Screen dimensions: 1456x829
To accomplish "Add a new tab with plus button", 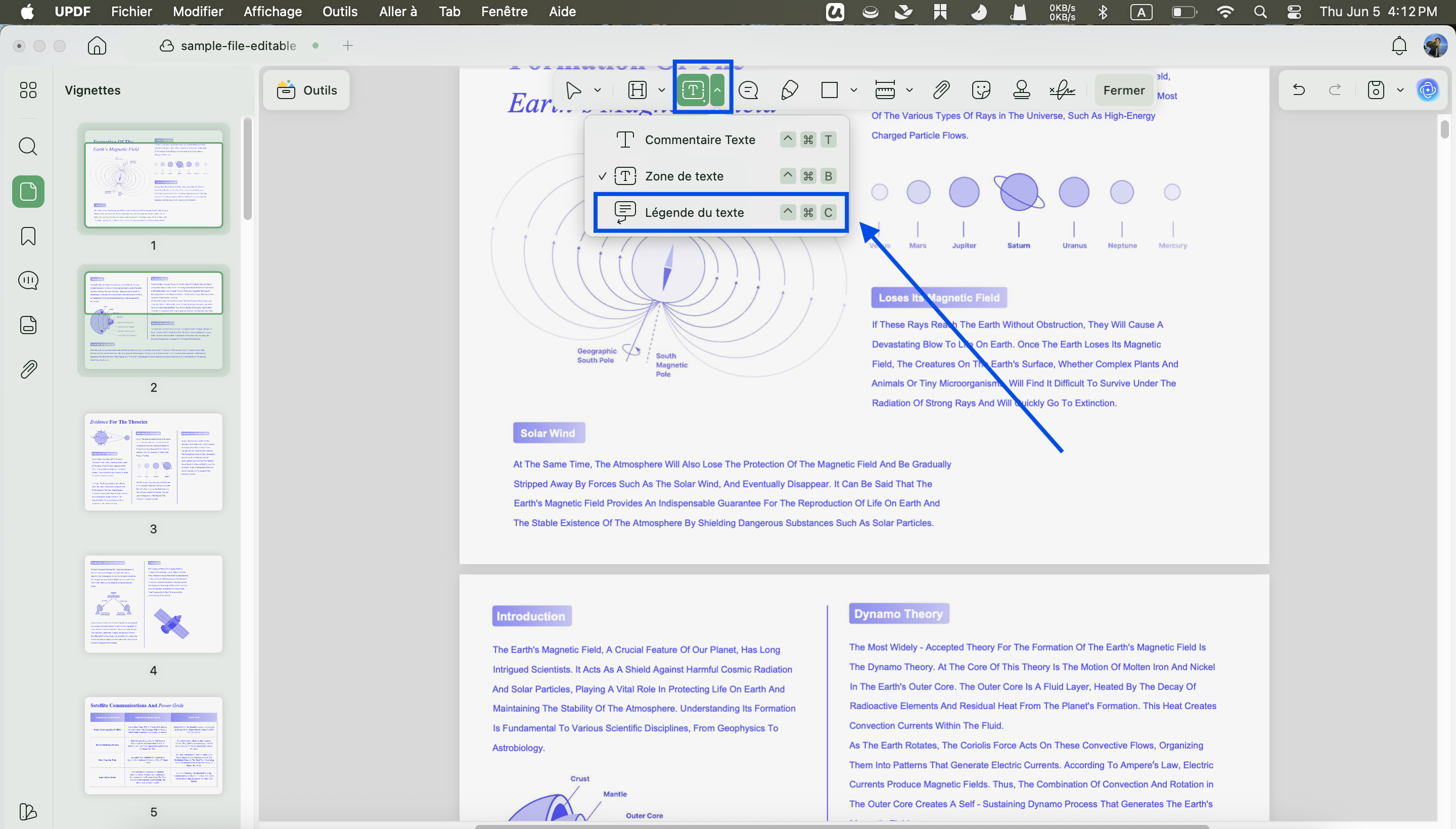I will [x=347, y=45].
